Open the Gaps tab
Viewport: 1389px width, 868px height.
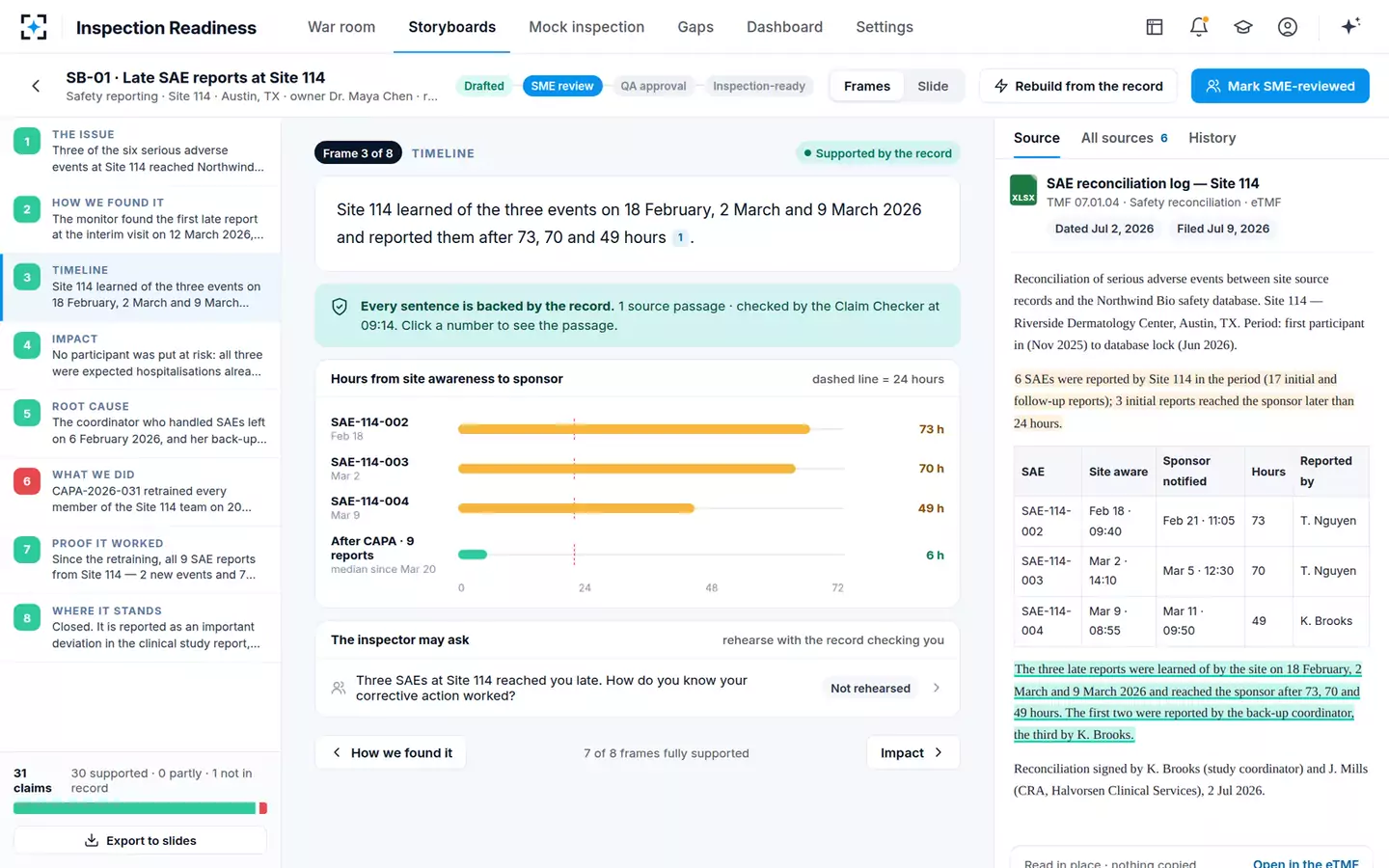[695, 27]
